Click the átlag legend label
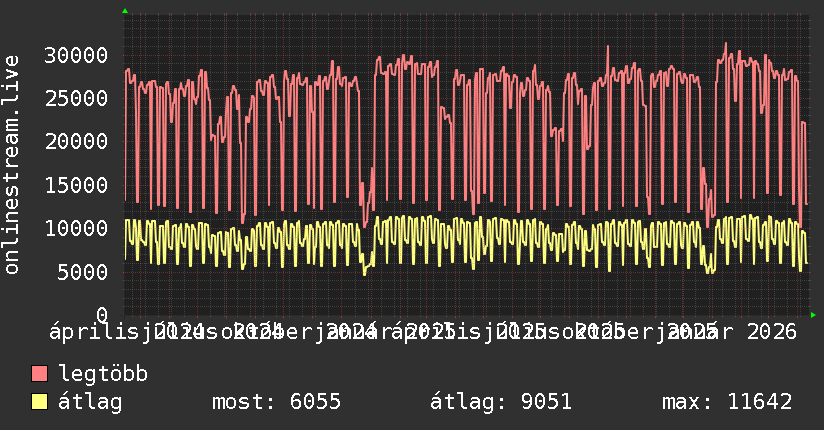Image resolution: width=824 pixels, height=430 pixels. tap(90, 402)
